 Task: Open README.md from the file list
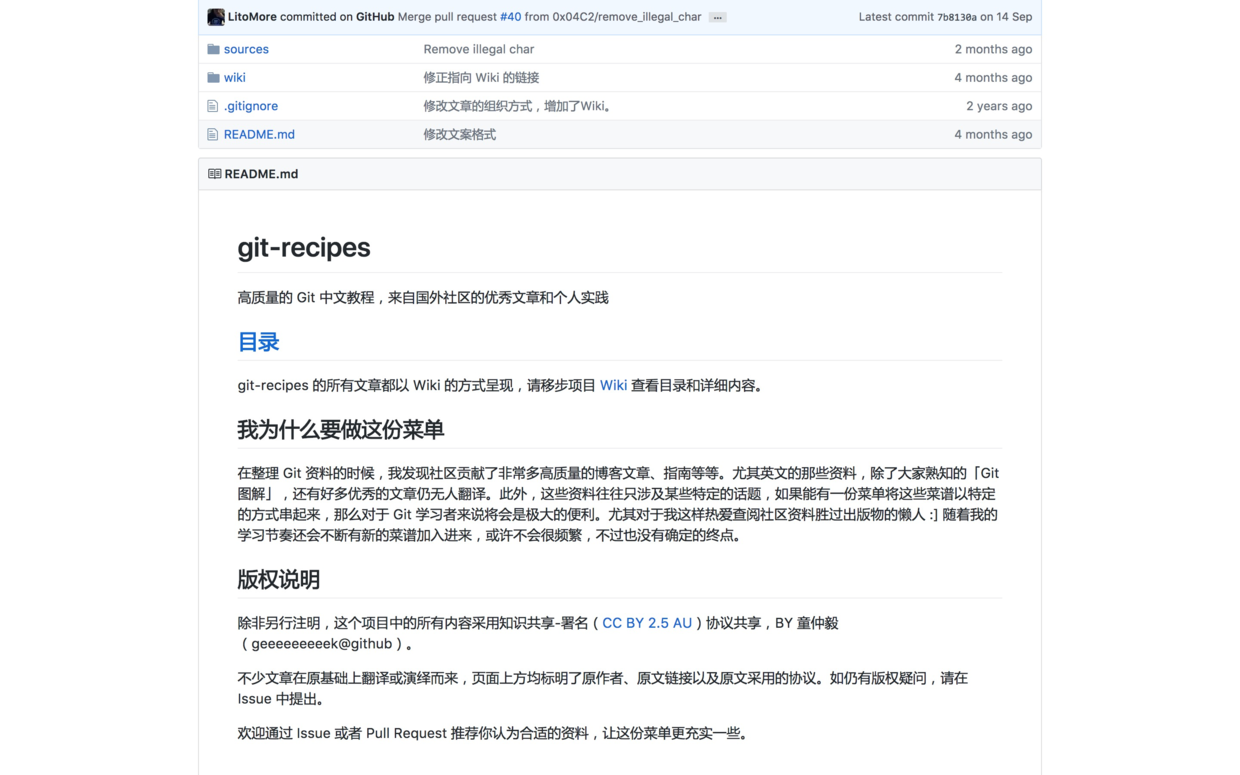(x=259, y=134)
